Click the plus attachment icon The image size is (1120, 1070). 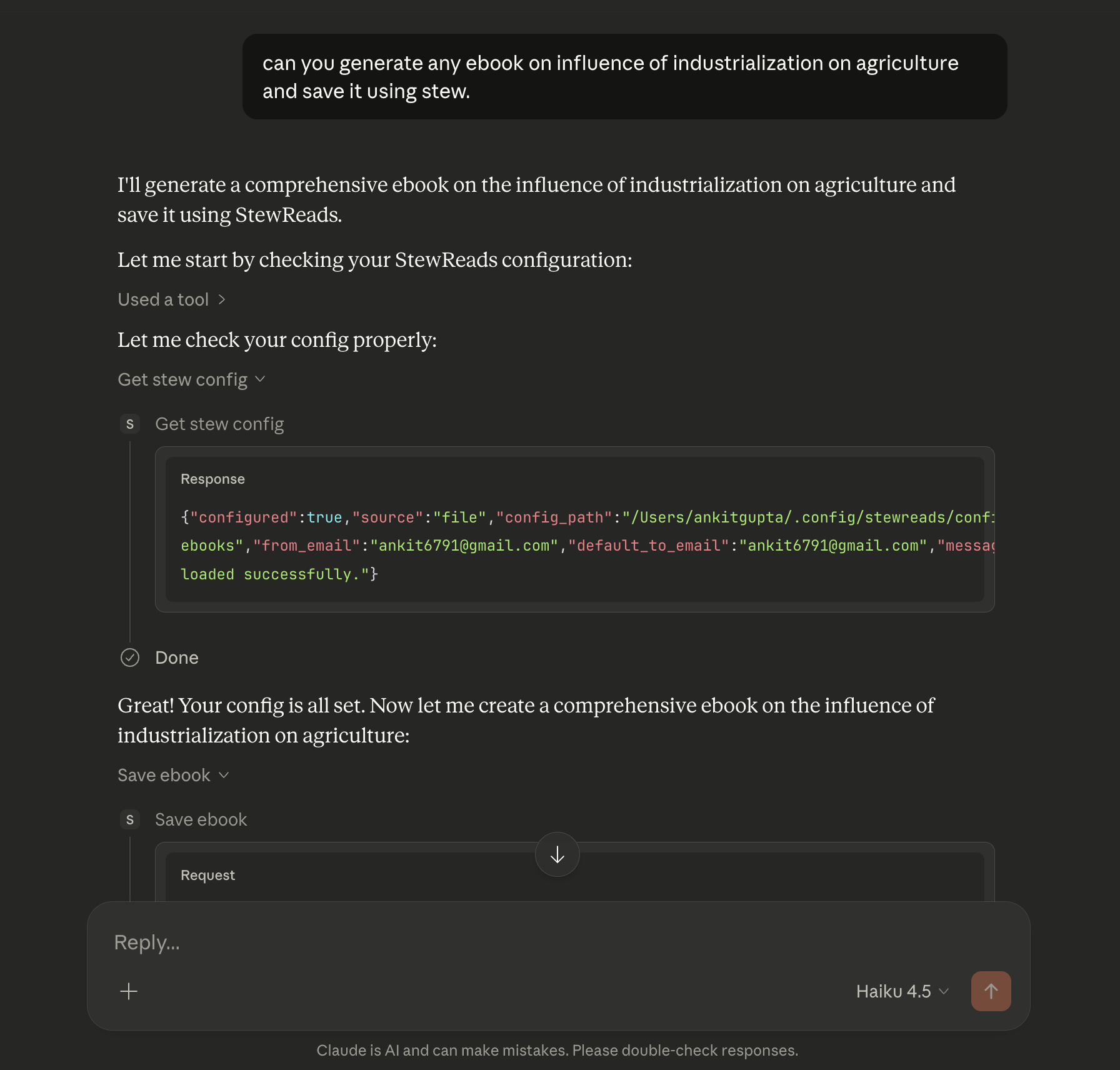[x=129, y=991]
